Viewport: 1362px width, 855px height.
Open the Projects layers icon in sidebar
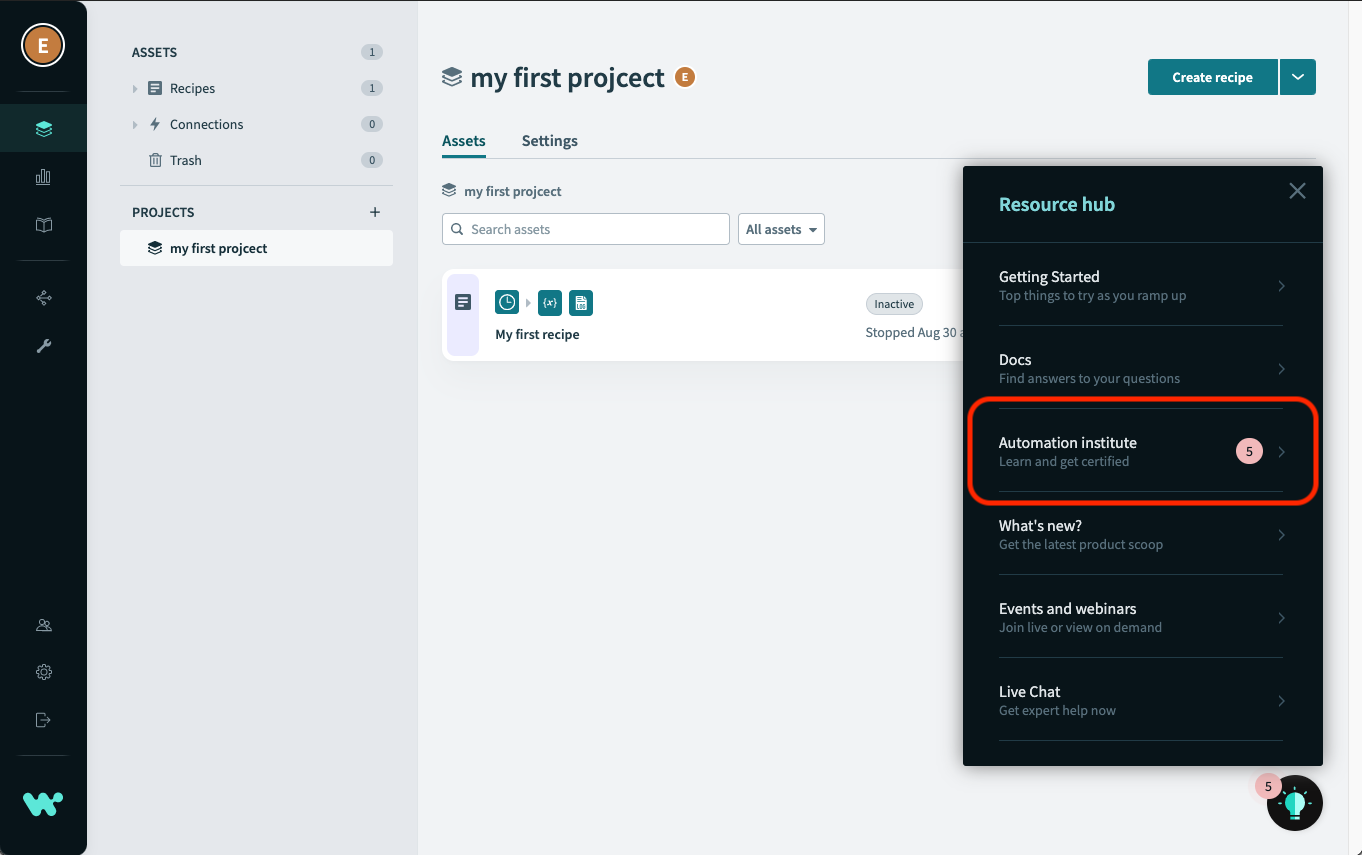pyautogui.click(x=43, y=129)
